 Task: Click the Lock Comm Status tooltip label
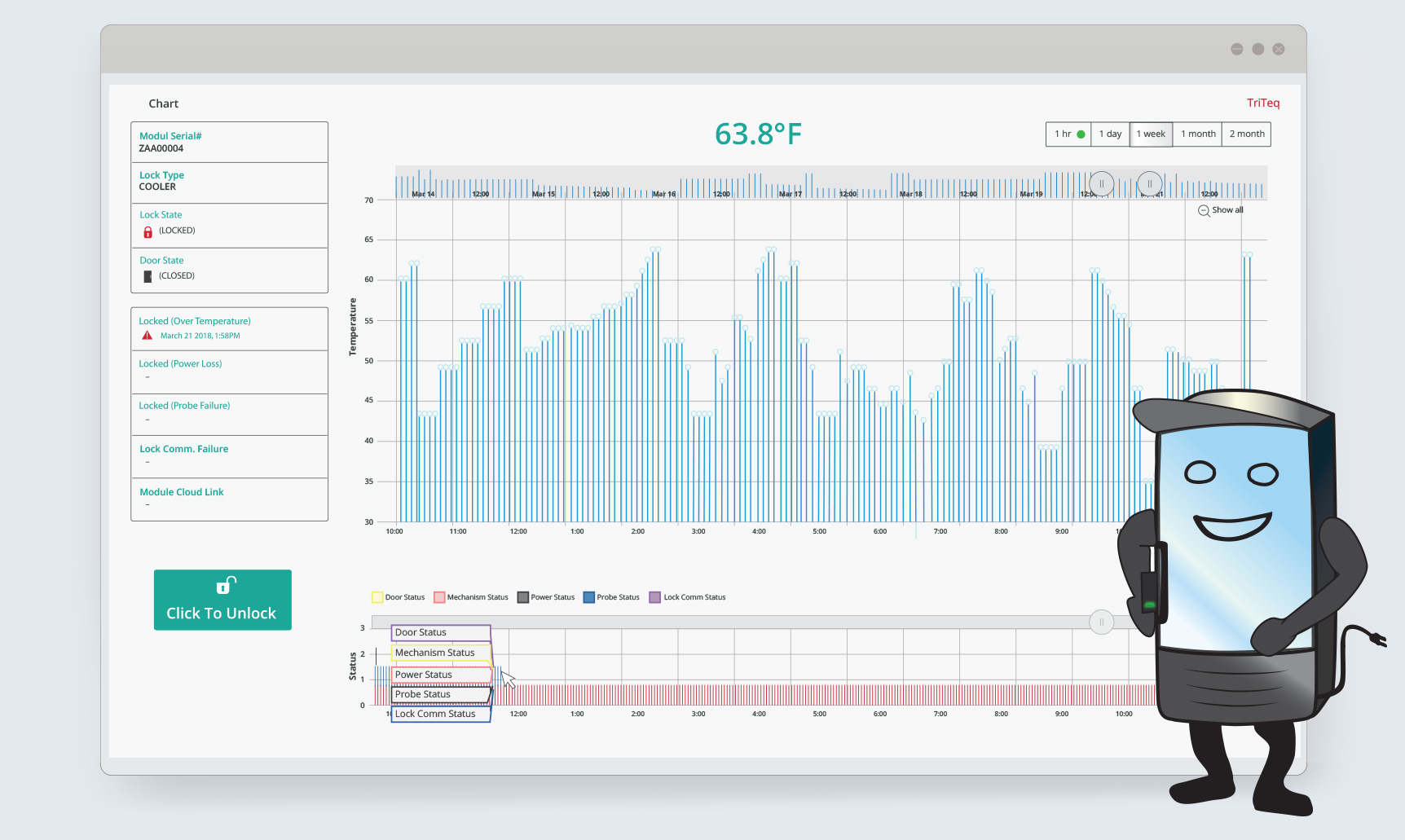coord(441,714)
